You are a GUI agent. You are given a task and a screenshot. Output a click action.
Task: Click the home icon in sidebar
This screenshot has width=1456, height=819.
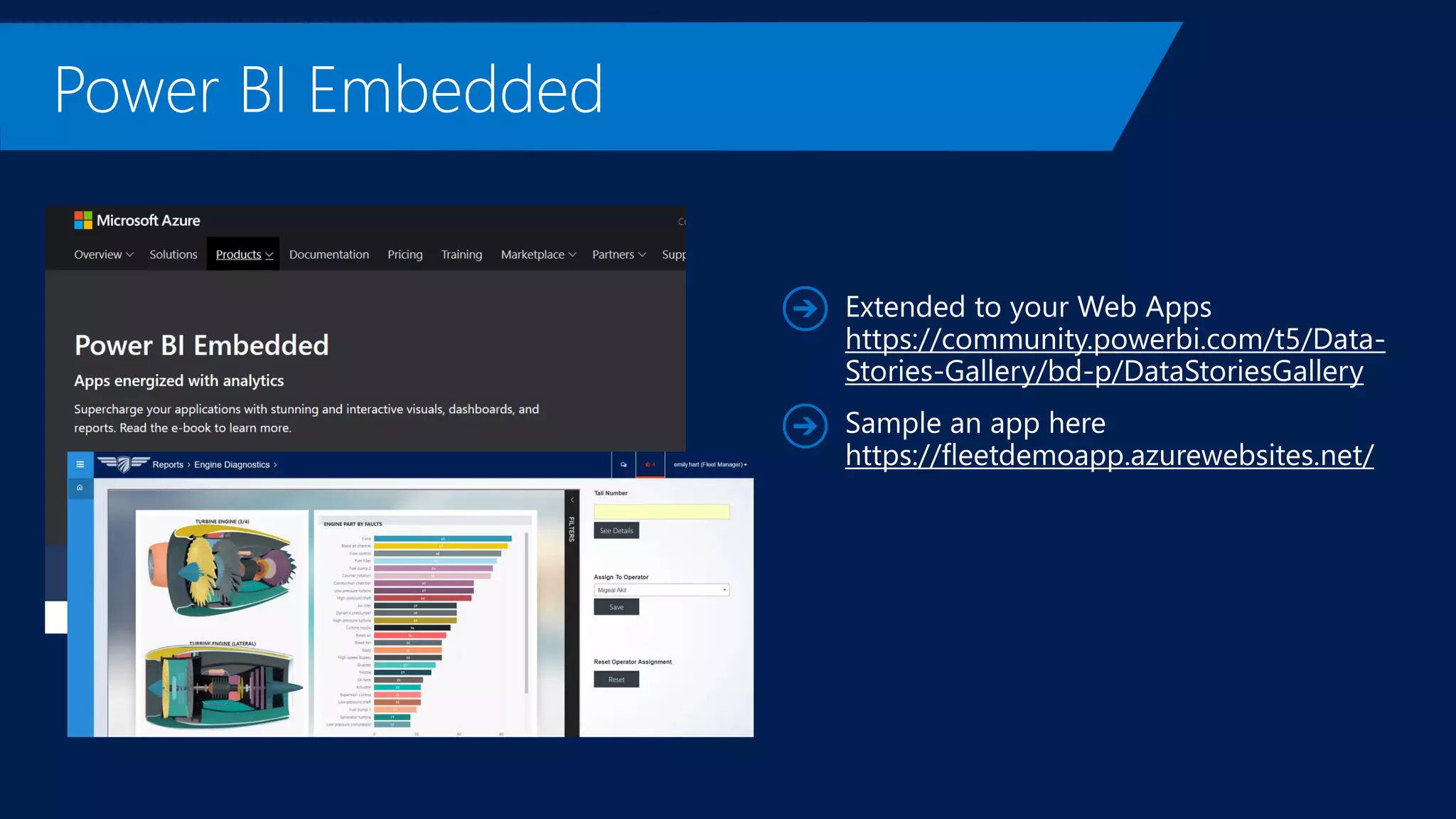click(x=80, y=488)
